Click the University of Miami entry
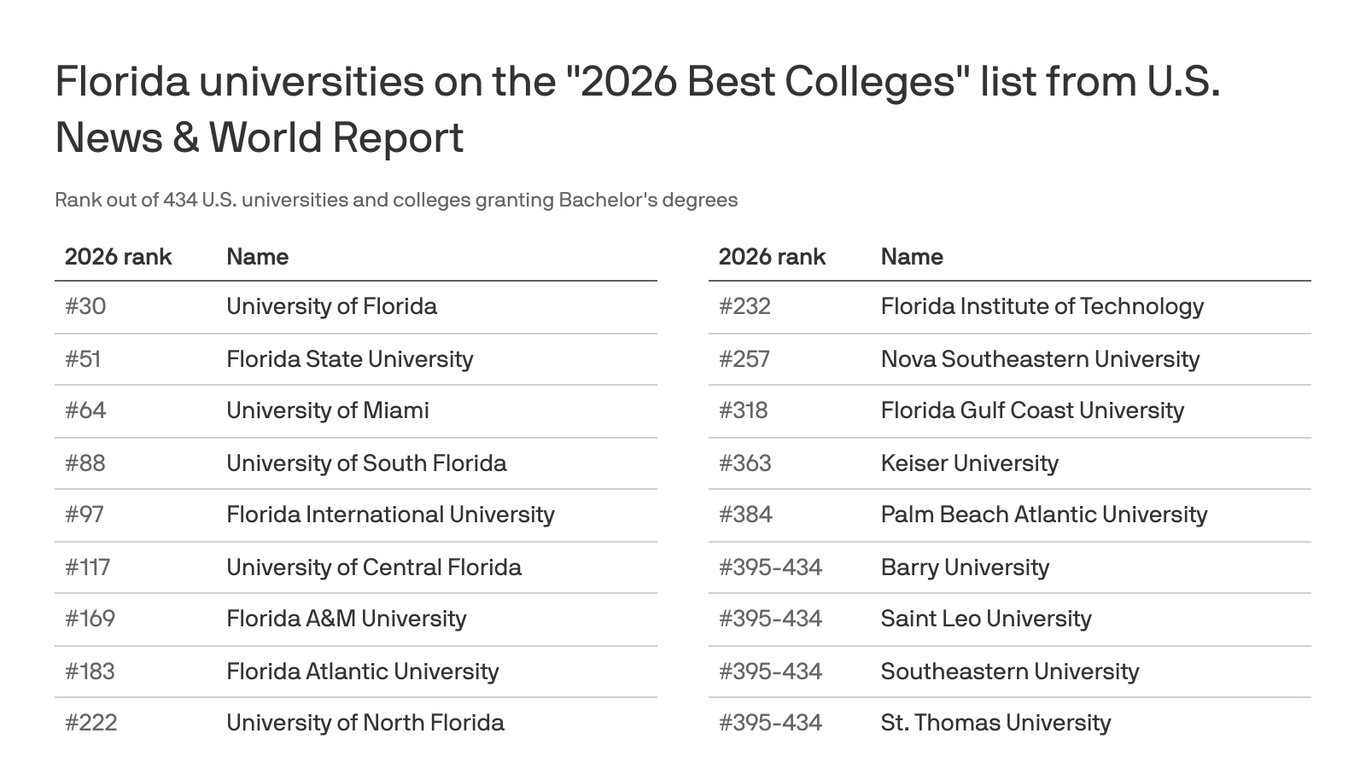The height and width of the screenshot is (768, 1366). (327, 410)
